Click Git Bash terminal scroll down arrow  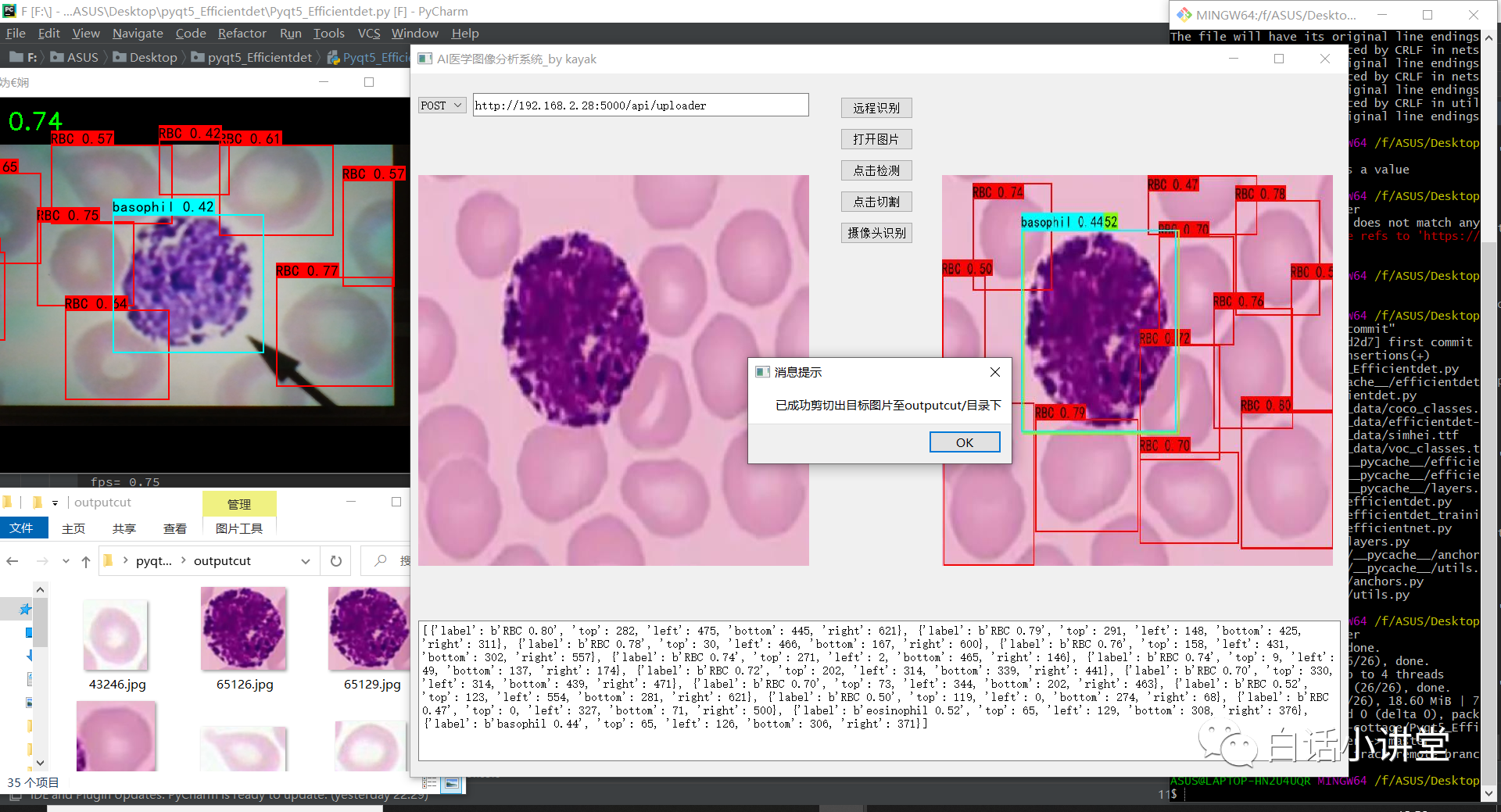(x=1488, y=794)
